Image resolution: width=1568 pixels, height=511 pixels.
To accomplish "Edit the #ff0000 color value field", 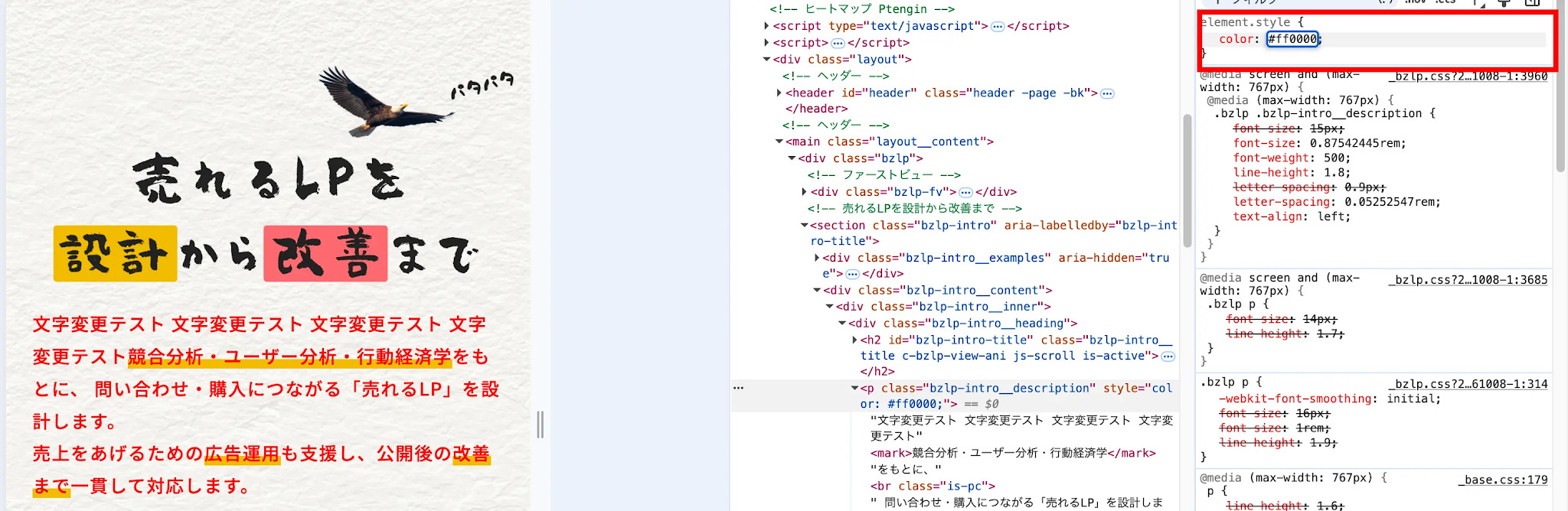I will [1292, 39].
